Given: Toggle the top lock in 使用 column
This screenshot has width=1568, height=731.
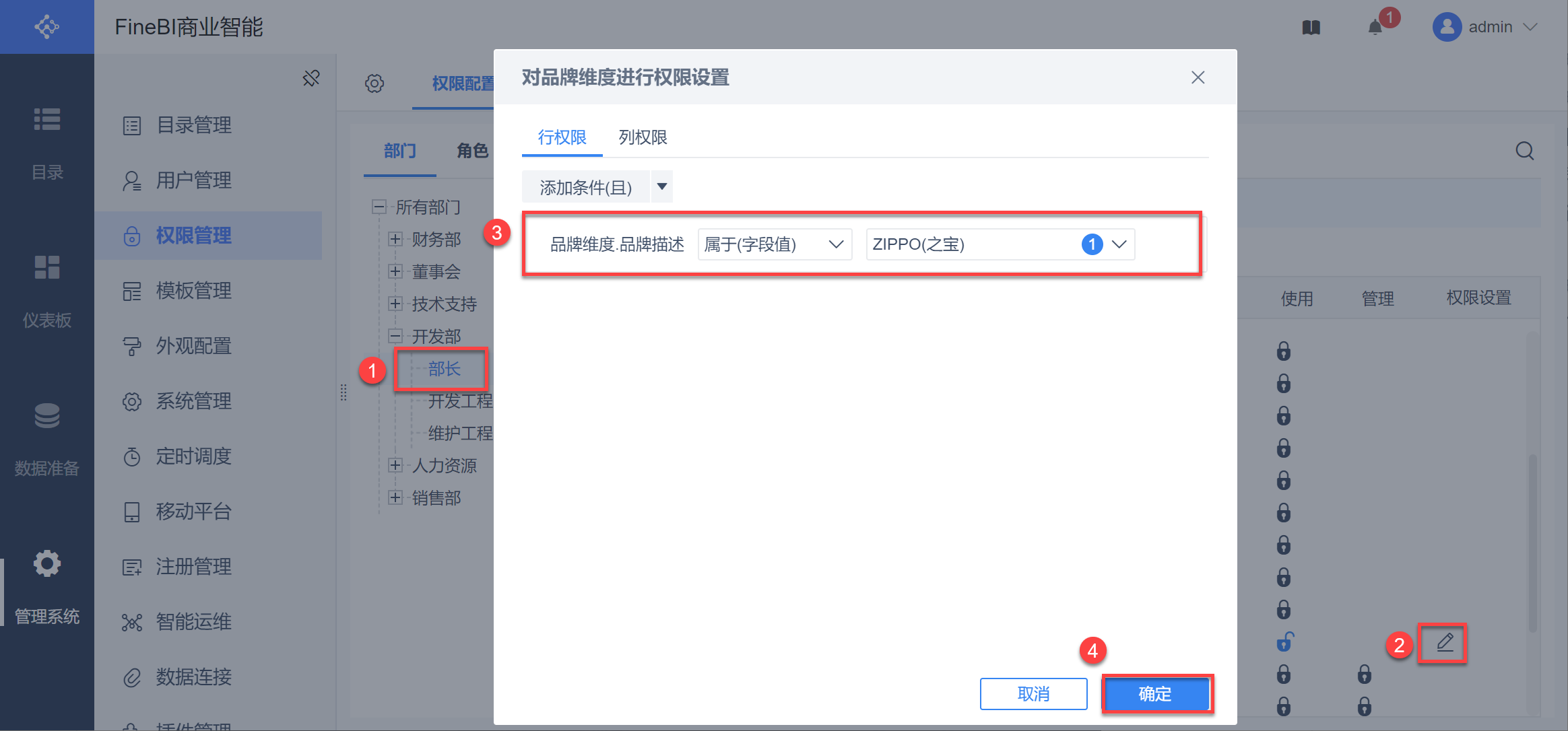Looking at the screenshot, I should (1284, 351).
